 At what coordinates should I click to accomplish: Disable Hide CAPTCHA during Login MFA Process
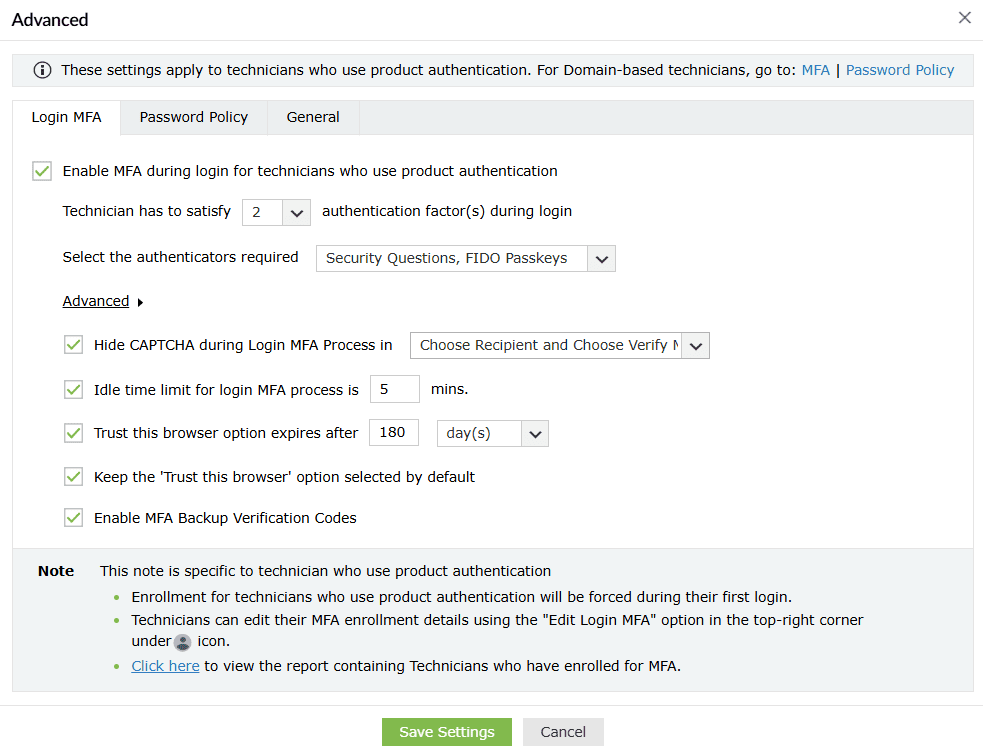(73, 344)
